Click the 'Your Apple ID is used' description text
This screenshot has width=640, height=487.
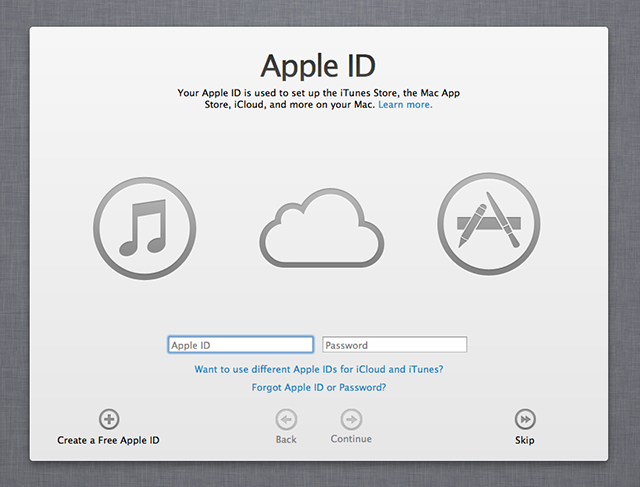tap(318, 99)
